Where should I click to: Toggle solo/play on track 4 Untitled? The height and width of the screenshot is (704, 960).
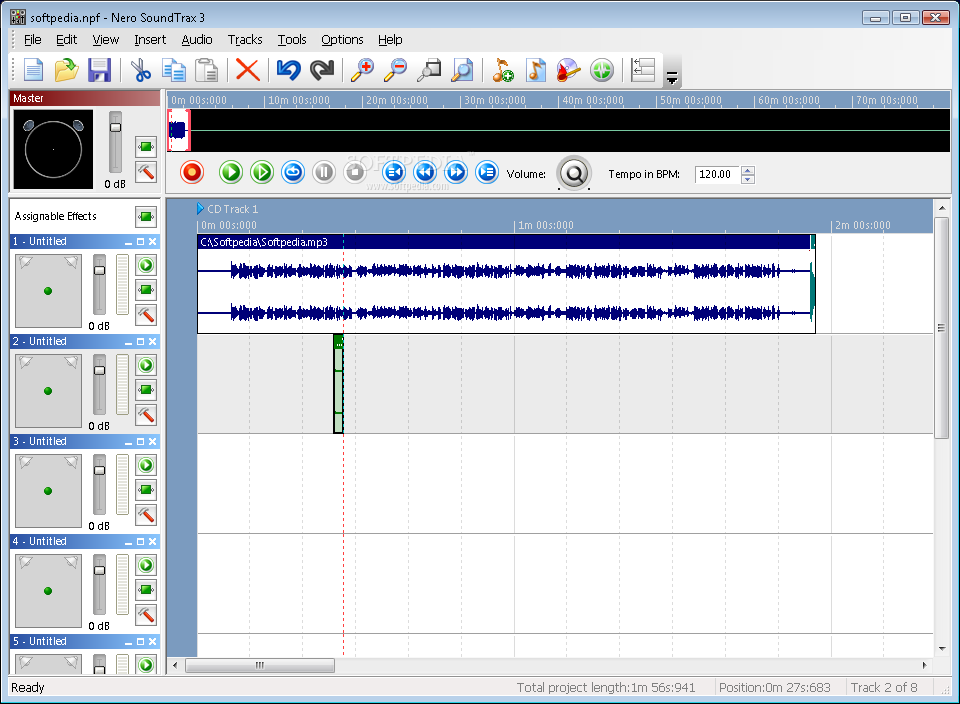(x=146, y=565)
